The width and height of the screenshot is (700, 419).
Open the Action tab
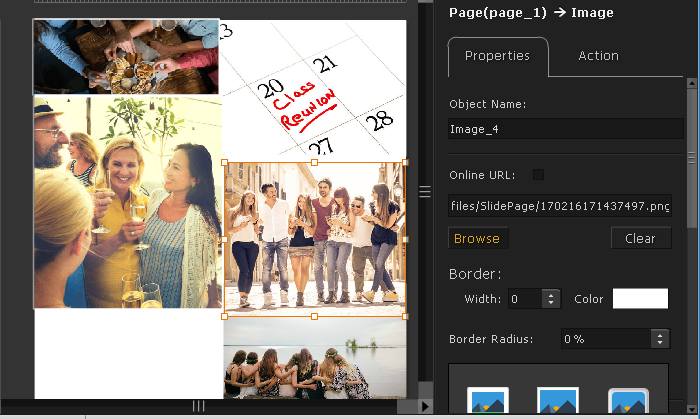(x=598, y=56)
